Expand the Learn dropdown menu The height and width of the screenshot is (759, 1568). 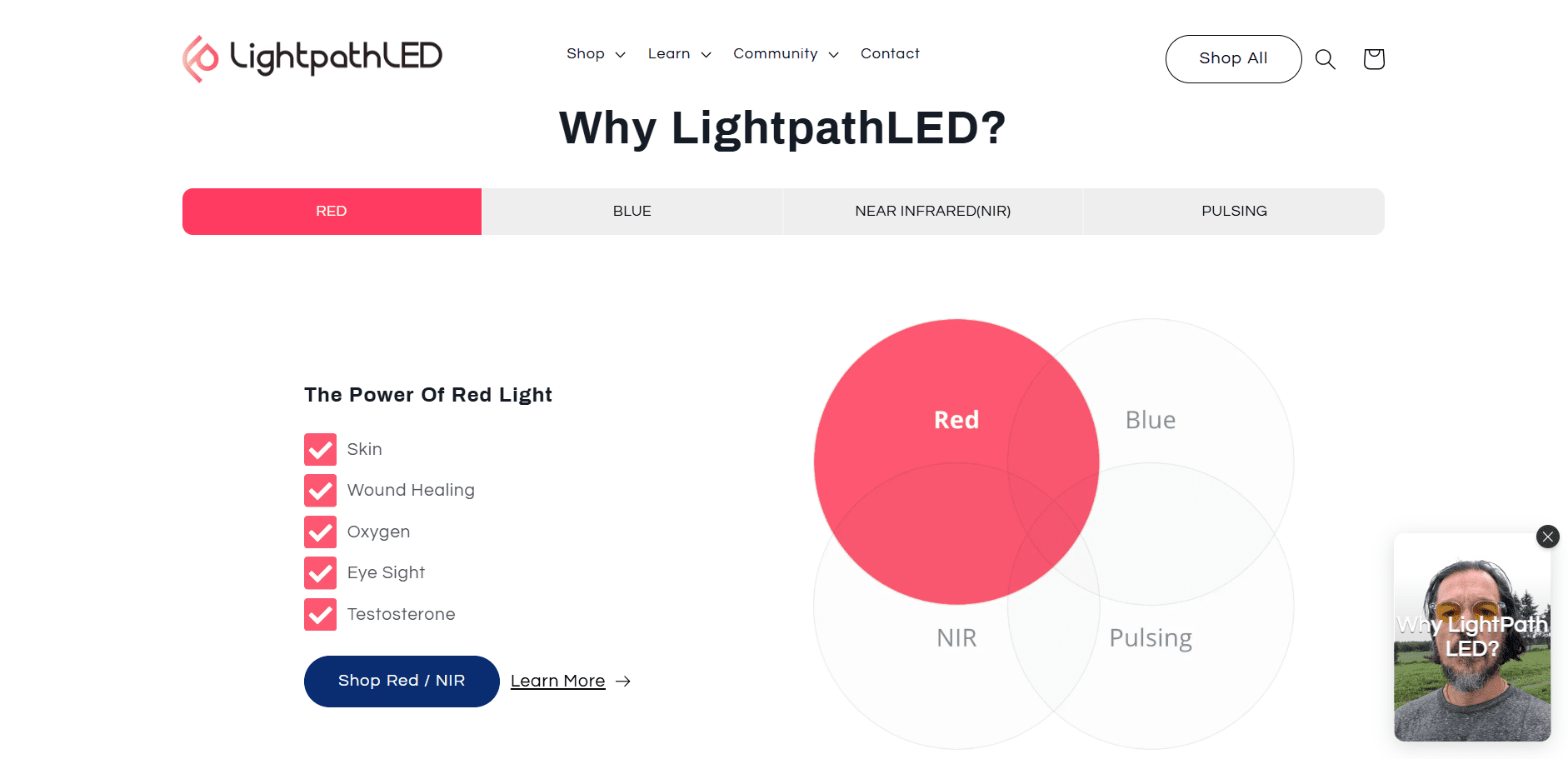679,54
